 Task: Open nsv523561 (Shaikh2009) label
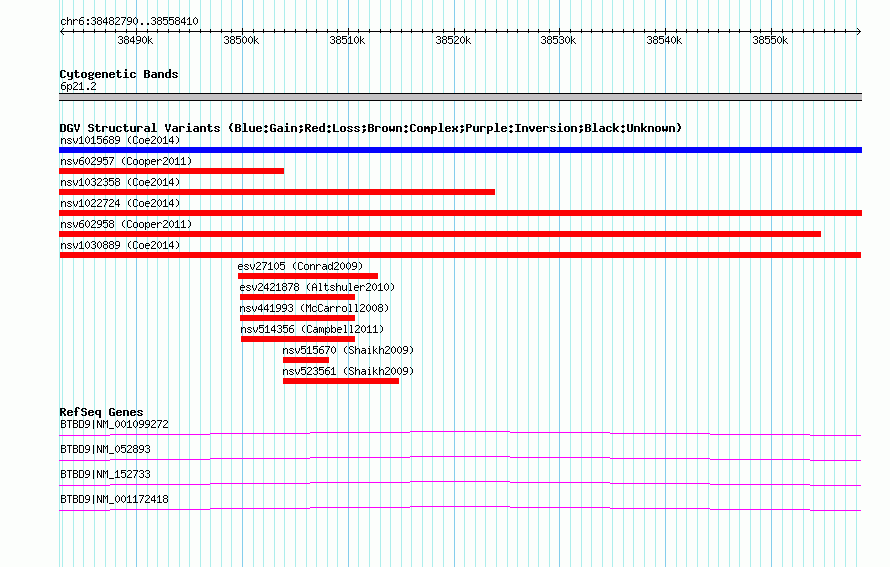pos(349,371)
